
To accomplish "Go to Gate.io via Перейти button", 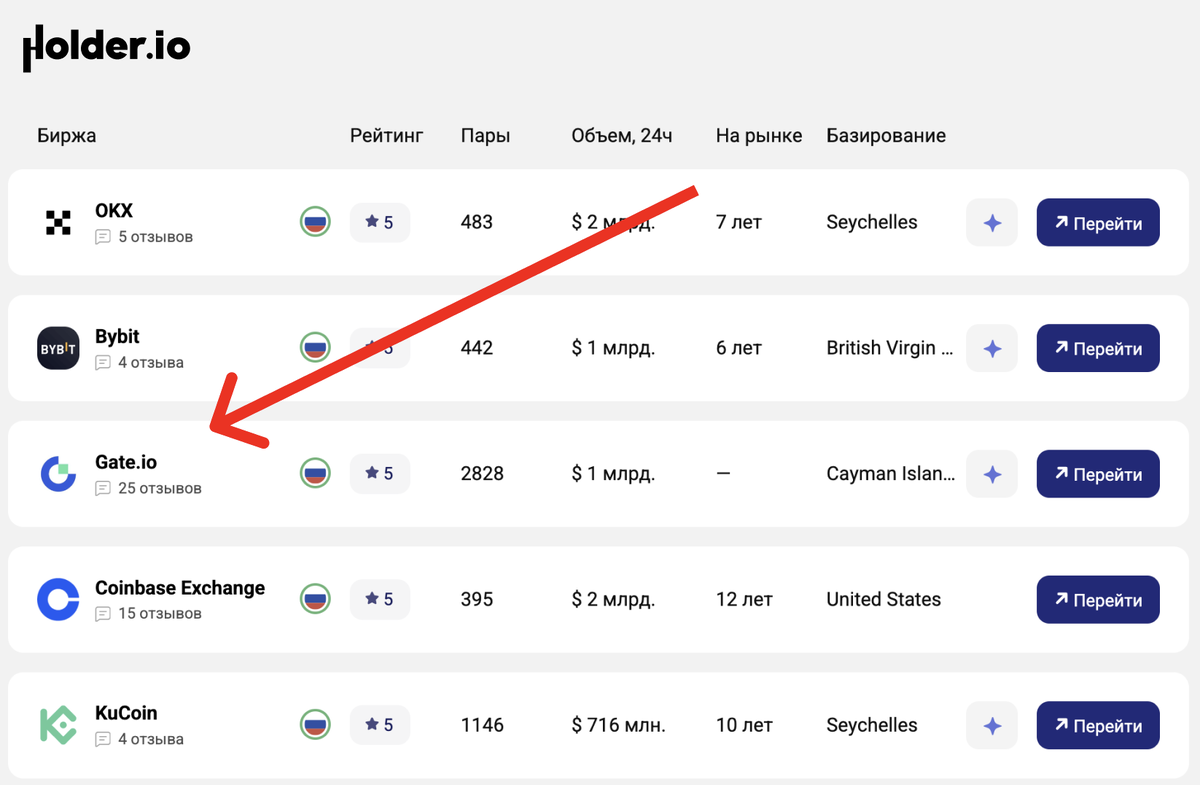I will pyautogui.click(x=1098, y=474).
